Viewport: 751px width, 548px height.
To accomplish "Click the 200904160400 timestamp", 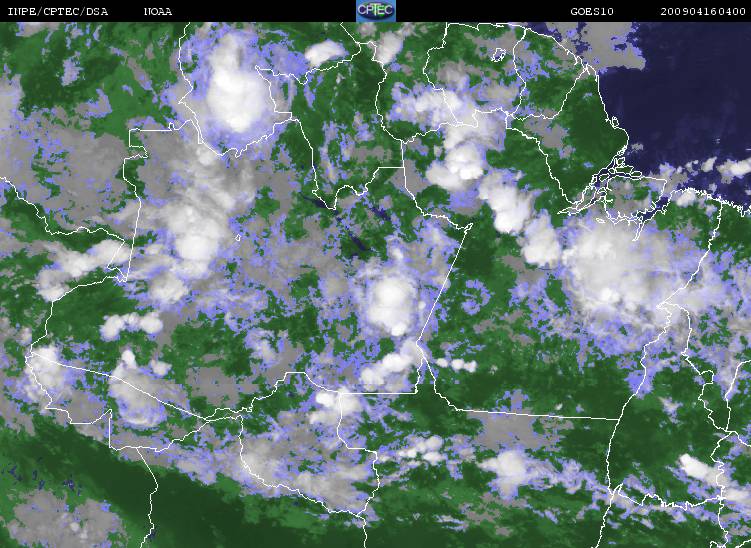I will pos(703,11).
